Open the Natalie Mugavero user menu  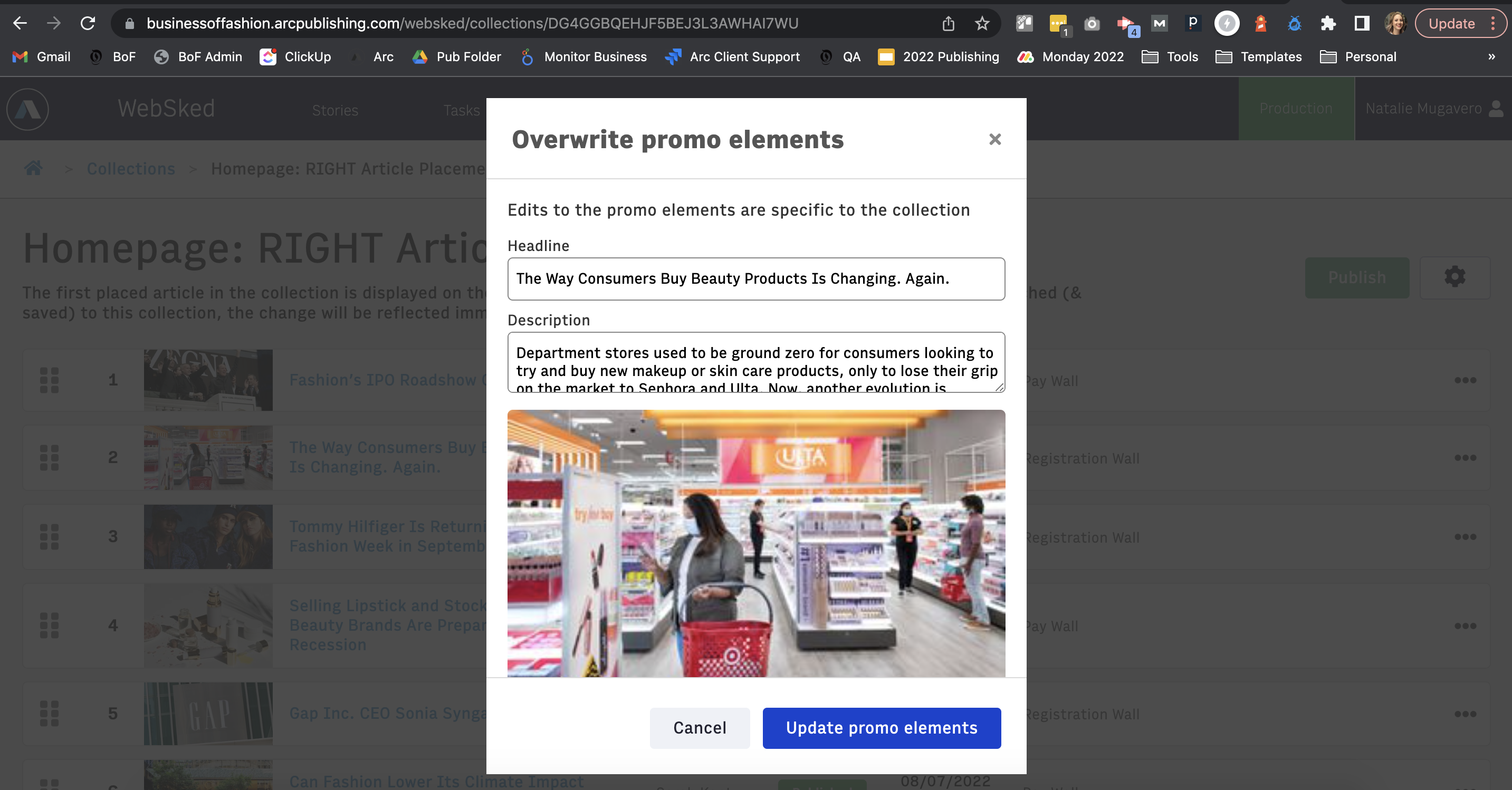click(1433, 109)
